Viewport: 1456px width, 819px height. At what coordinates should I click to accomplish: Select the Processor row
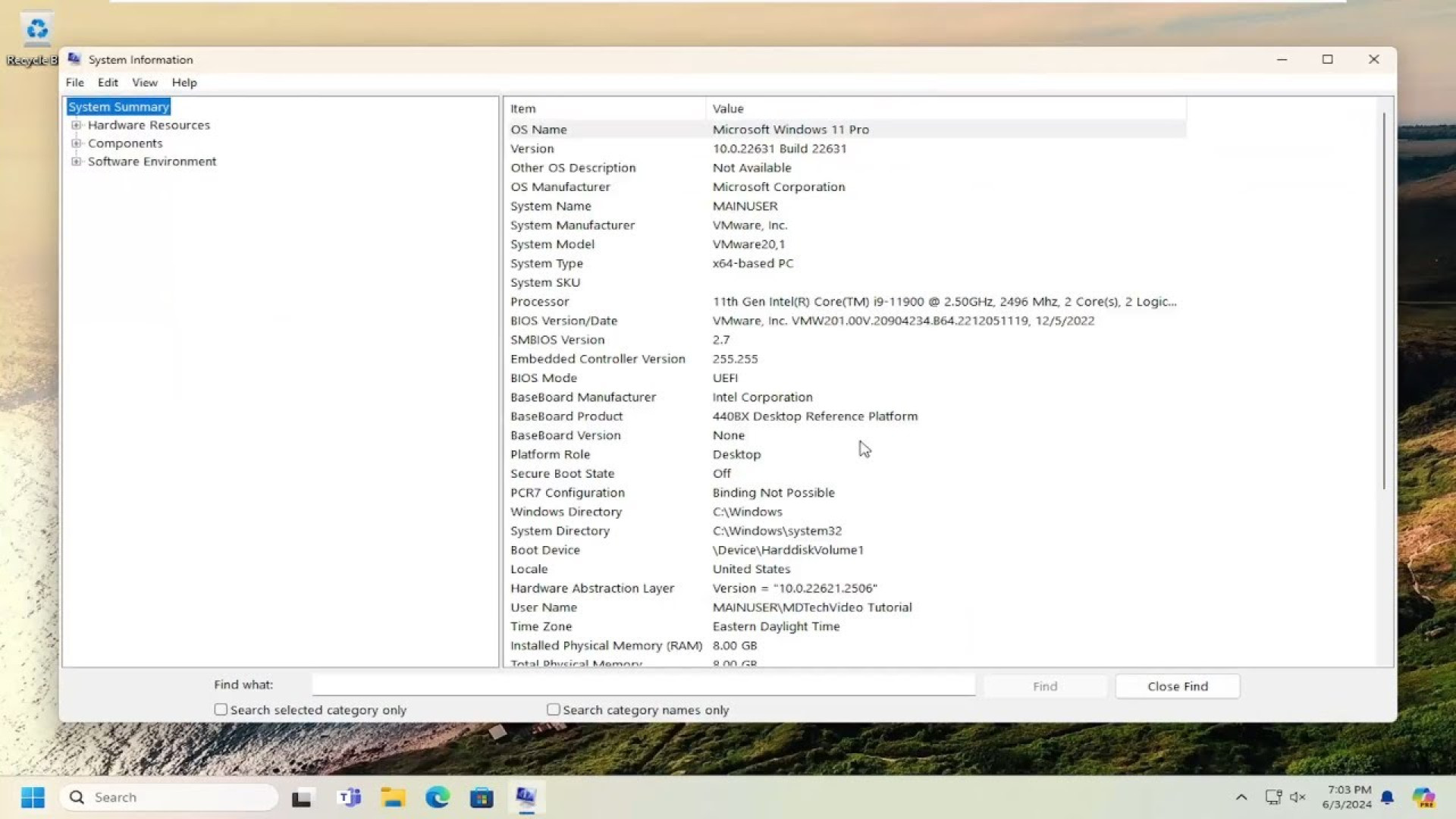846,302
